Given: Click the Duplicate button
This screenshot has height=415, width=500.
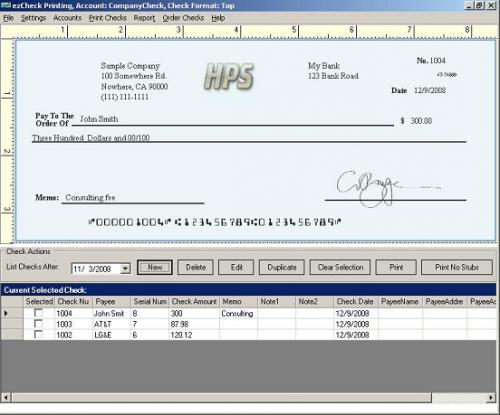Looking at the screenshot, I should click(x=282, y=267).
